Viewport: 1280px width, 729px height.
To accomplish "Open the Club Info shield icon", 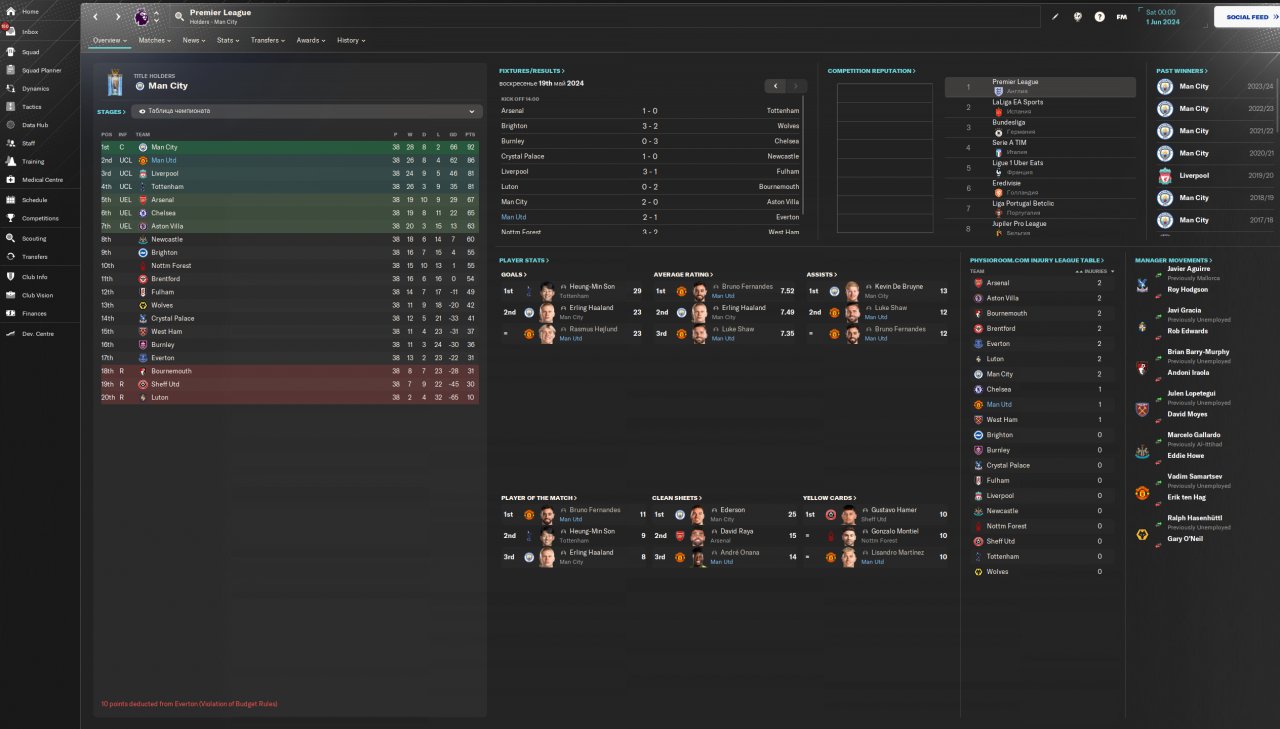I will (x=10, y=277).
